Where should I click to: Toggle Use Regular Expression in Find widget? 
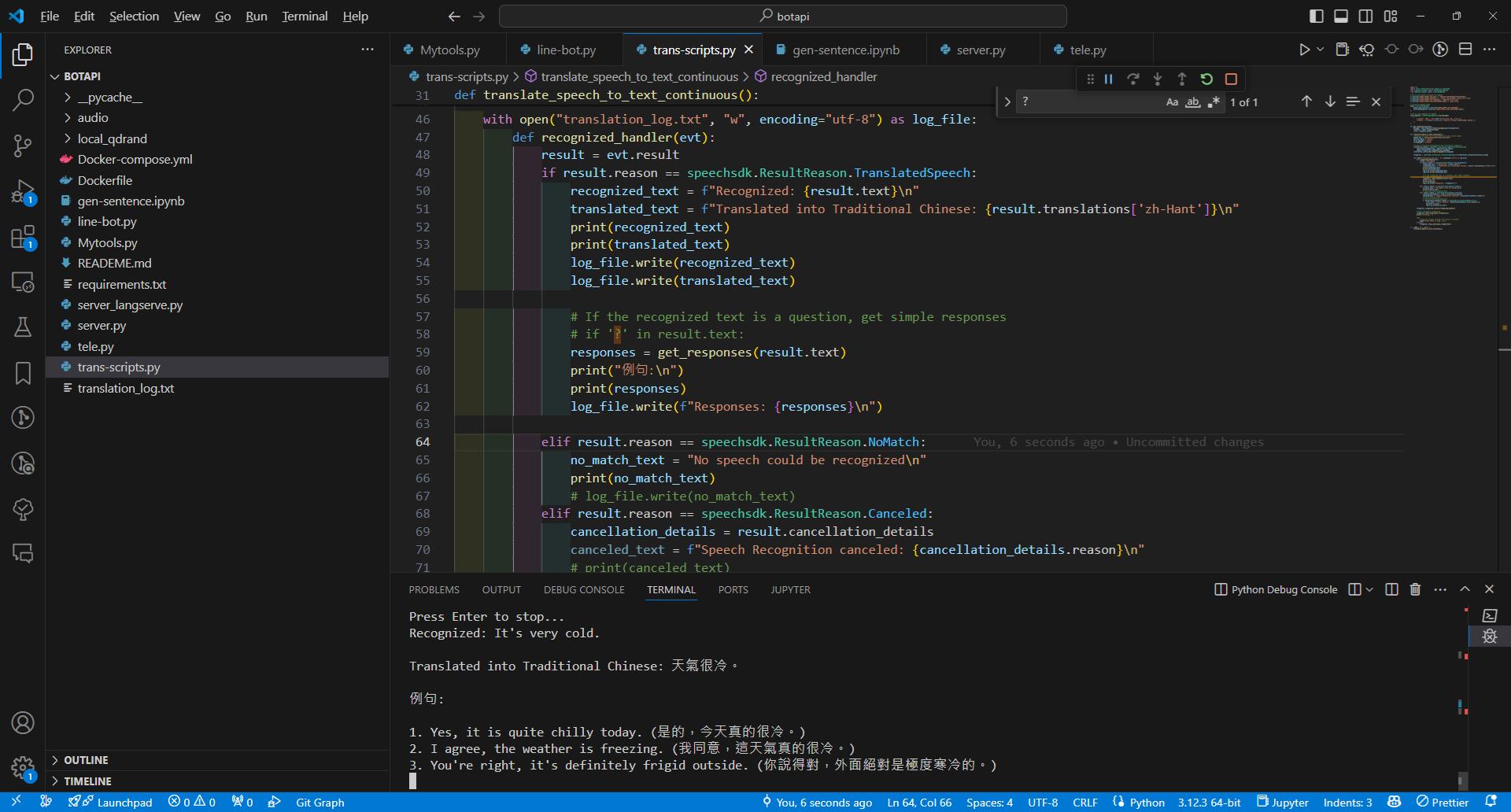click(1214, 101)
